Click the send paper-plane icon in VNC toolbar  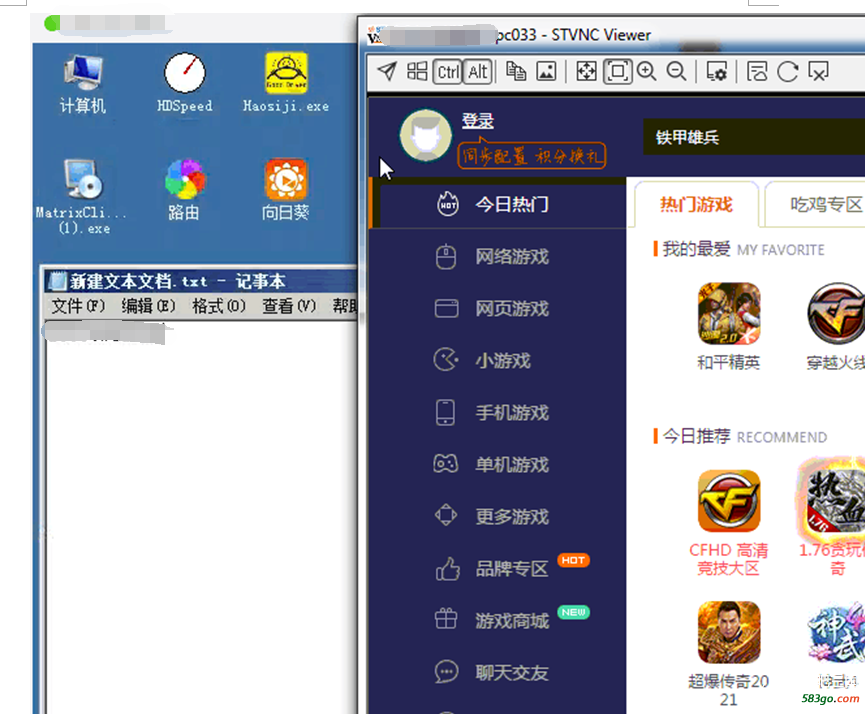click(387, 71)
